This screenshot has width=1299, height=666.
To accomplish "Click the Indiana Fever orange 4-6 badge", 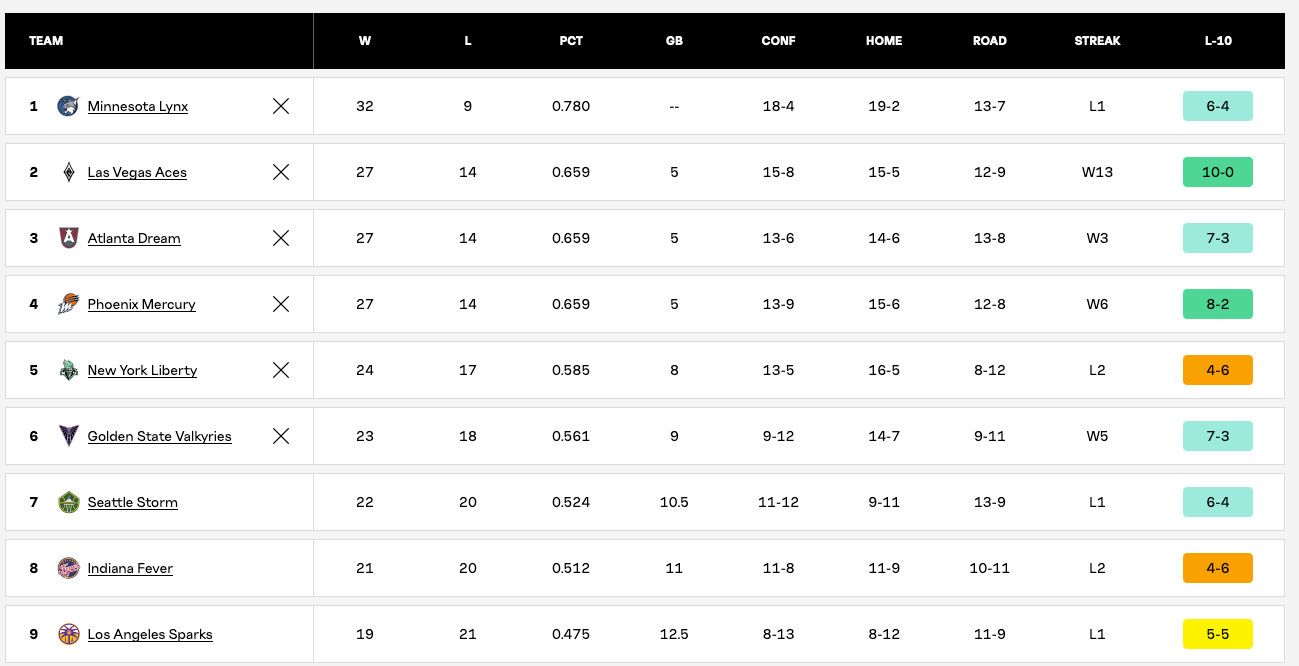I will [1217, 568].
